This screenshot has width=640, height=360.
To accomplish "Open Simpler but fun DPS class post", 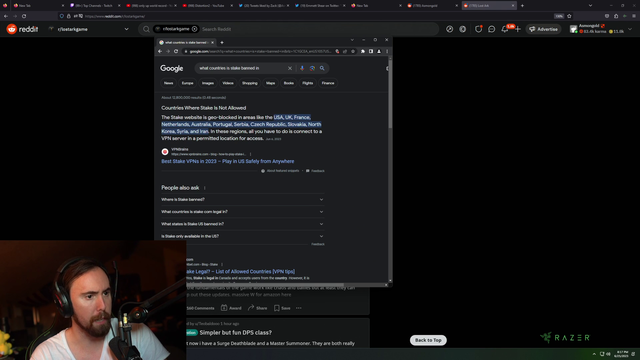I will [x=236, y=333].
